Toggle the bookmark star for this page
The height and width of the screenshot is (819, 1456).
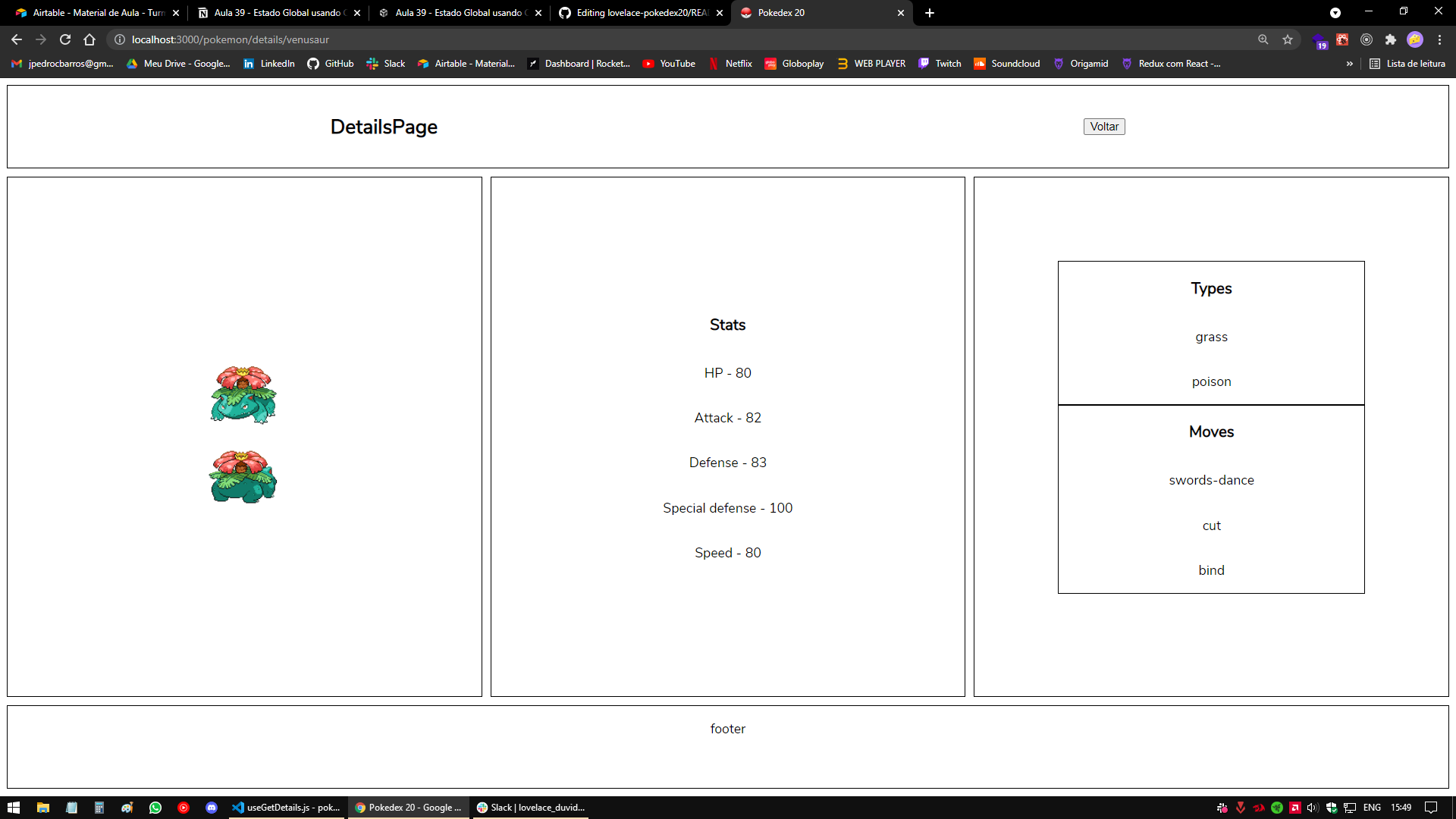(1287, 39)
